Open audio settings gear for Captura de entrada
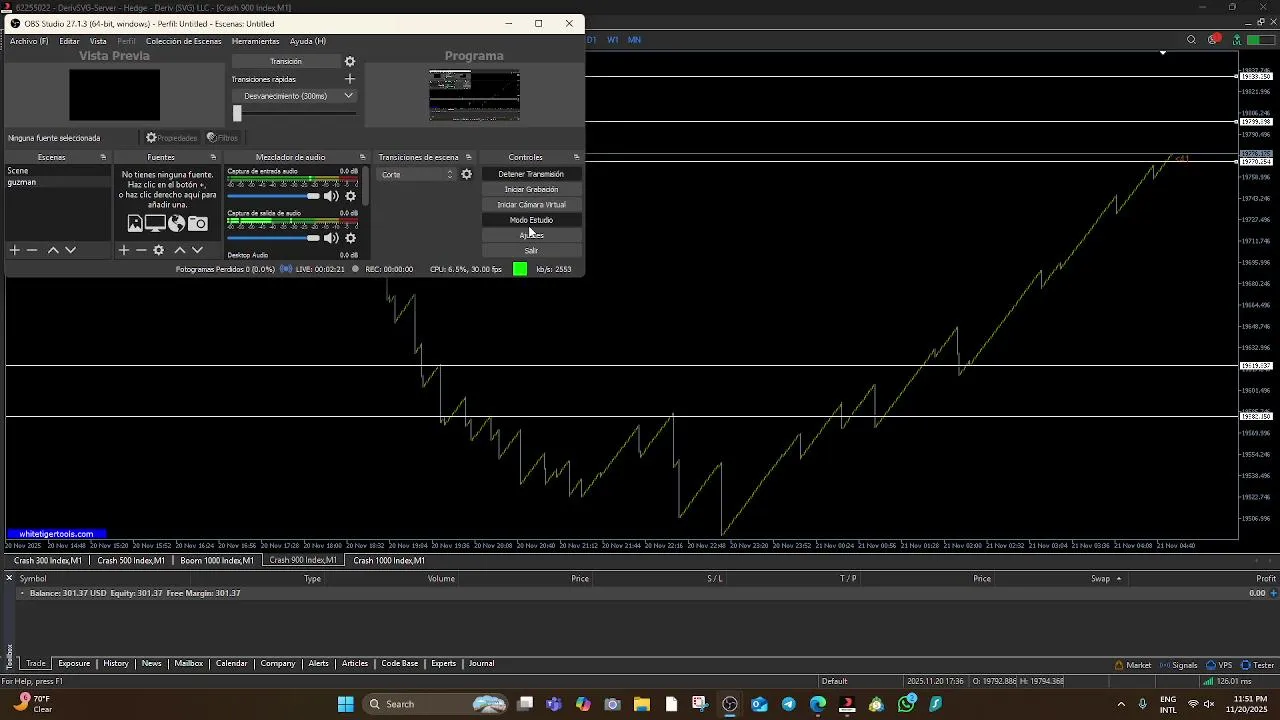The width and height of the screenshot is (1280, 720). click(x=351, y=196)
